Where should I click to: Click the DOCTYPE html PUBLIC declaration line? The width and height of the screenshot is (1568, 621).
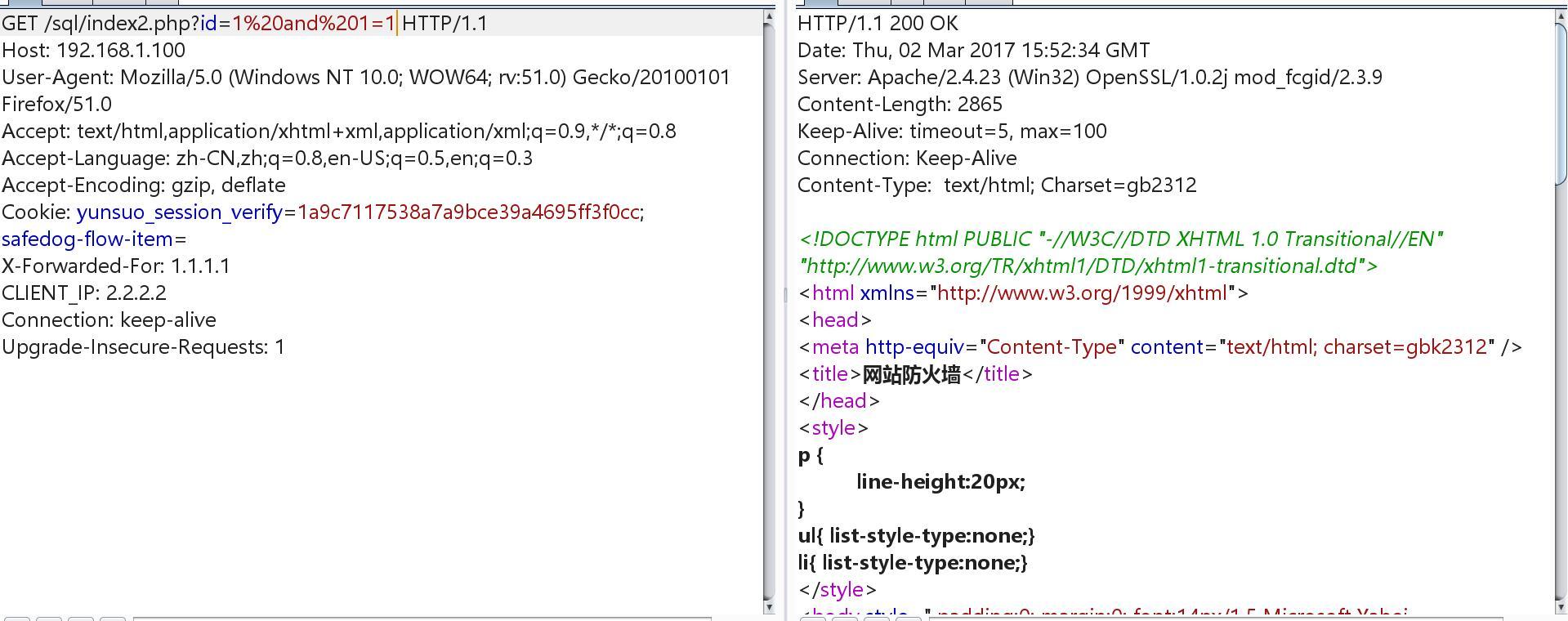click(x=1121, y=239)
